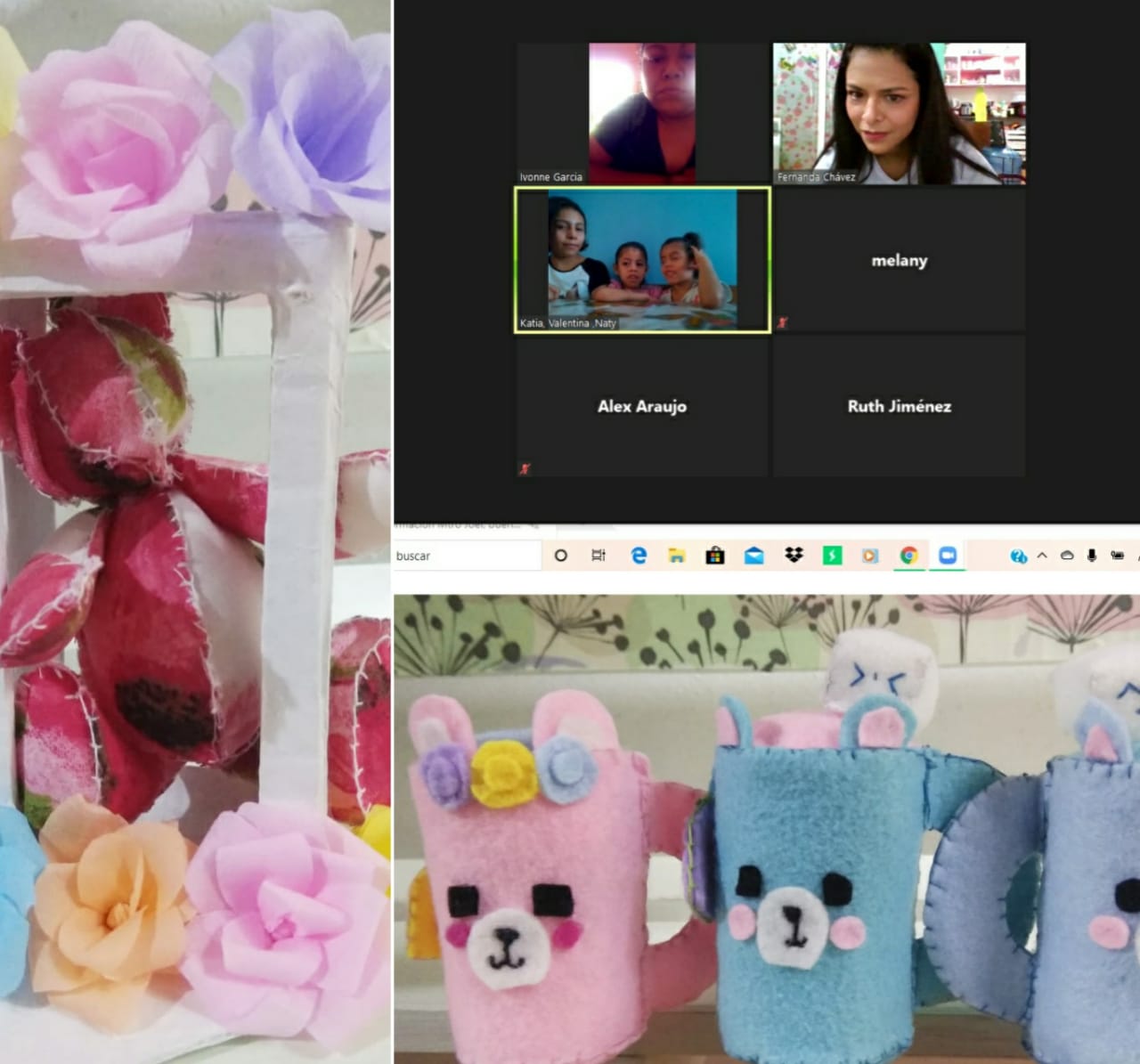Open the OneDrive cloud tray icon

pyautogui.click(x=1067, y=556)
